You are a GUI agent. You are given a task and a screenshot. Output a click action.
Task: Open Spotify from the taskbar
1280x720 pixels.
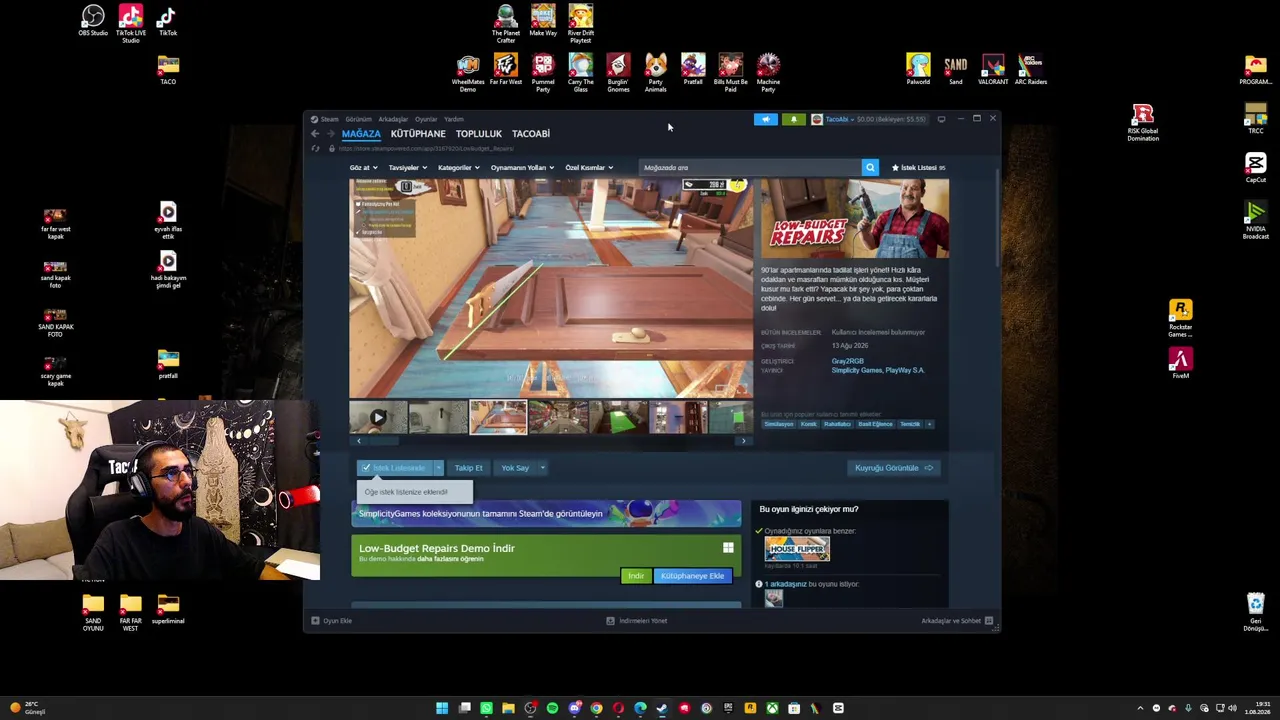[552, 708]
